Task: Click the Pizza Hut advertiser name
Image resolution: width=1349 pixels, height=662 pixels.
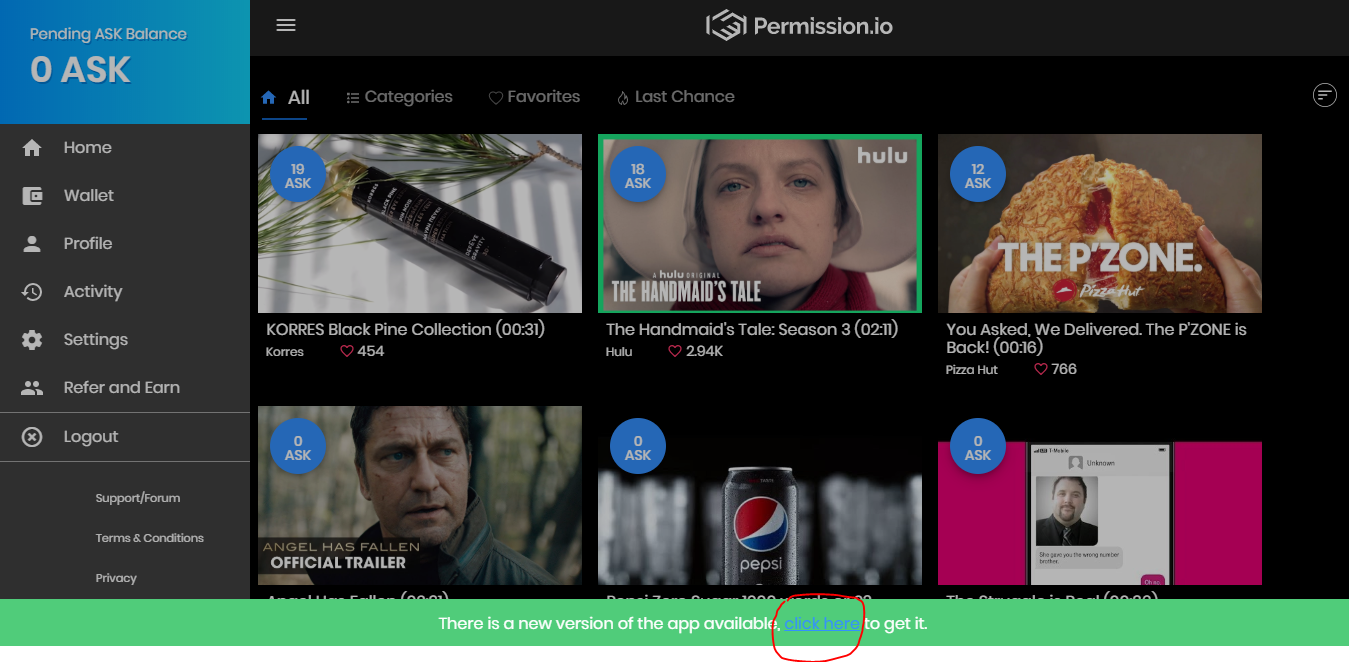Action: coord(972,370)
